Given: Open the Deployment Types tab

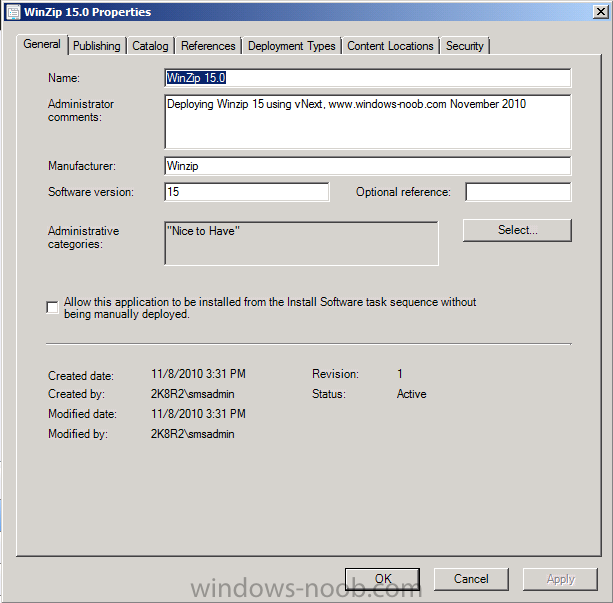Looking at the screenshot, I should [292, 46].
